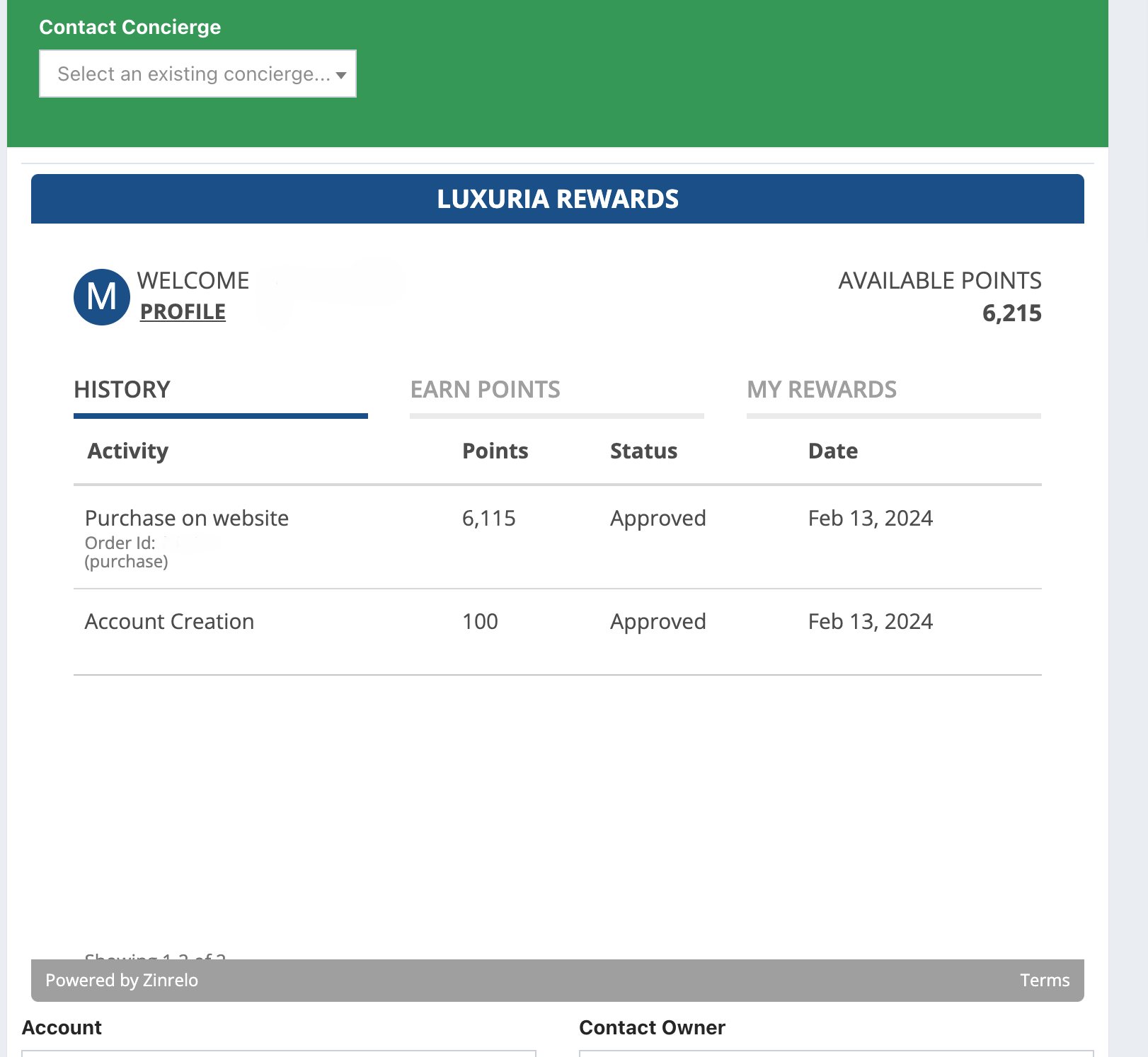Screen dimensions: 1148x1057
Task: Switch to the EARN POINTS tab
Action: pos(486,390)
